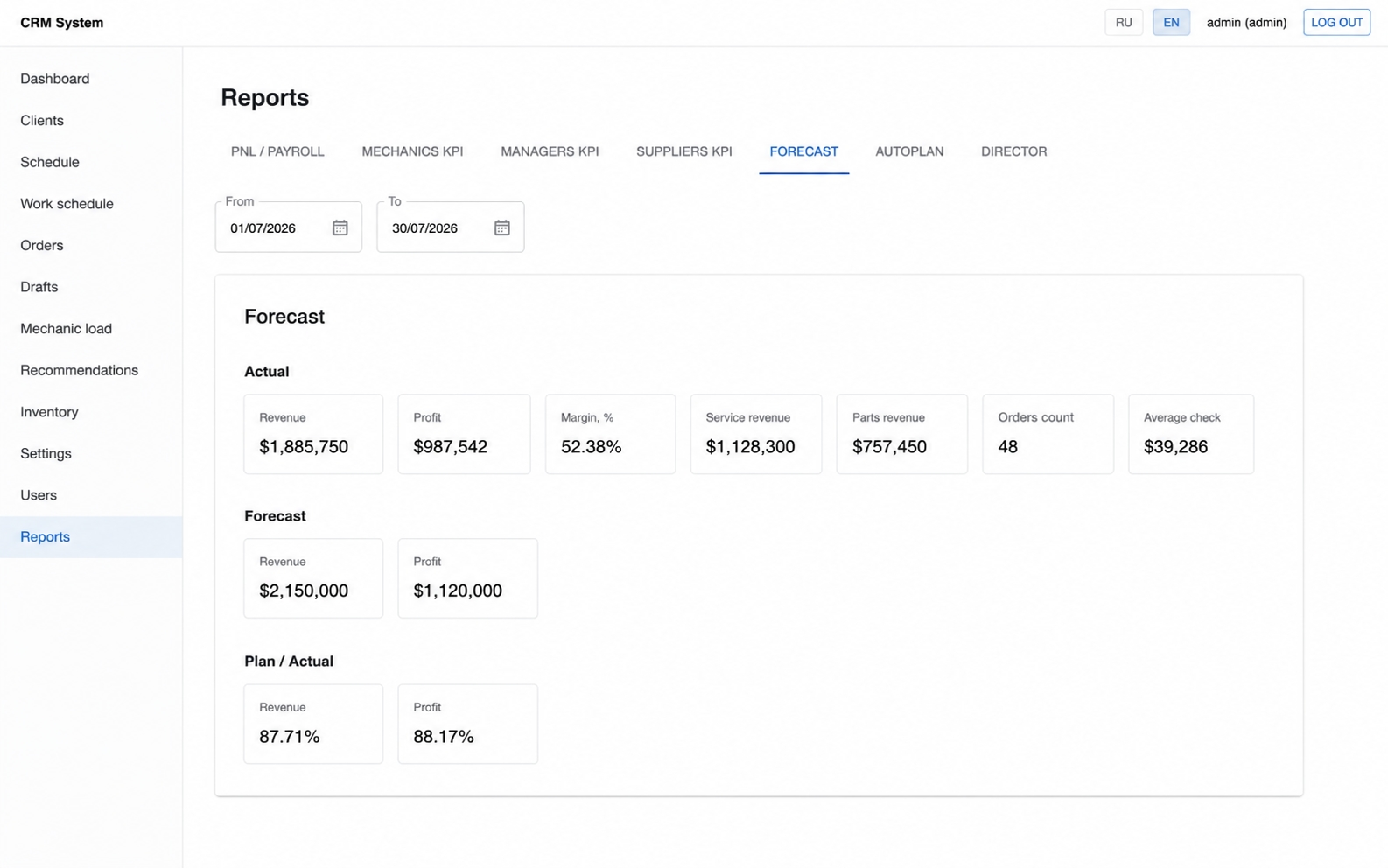The height and width of the screenshot is (868, 1388).
Task: Click the Plan / Actual section heading
Action: (x=289, y=661)
